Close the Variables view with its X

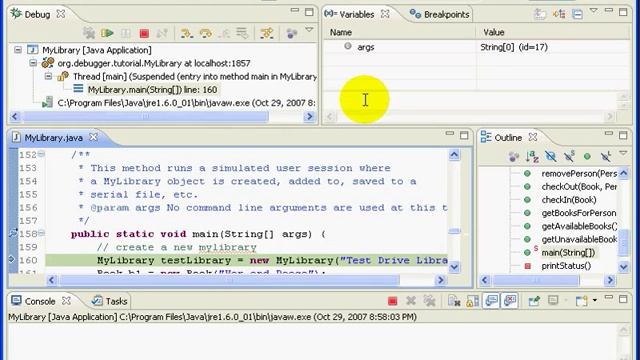(x=385, y=14)
